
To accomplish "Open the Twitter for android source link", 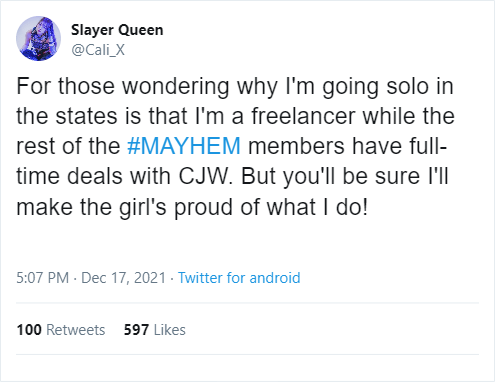I will click(239, 278).
